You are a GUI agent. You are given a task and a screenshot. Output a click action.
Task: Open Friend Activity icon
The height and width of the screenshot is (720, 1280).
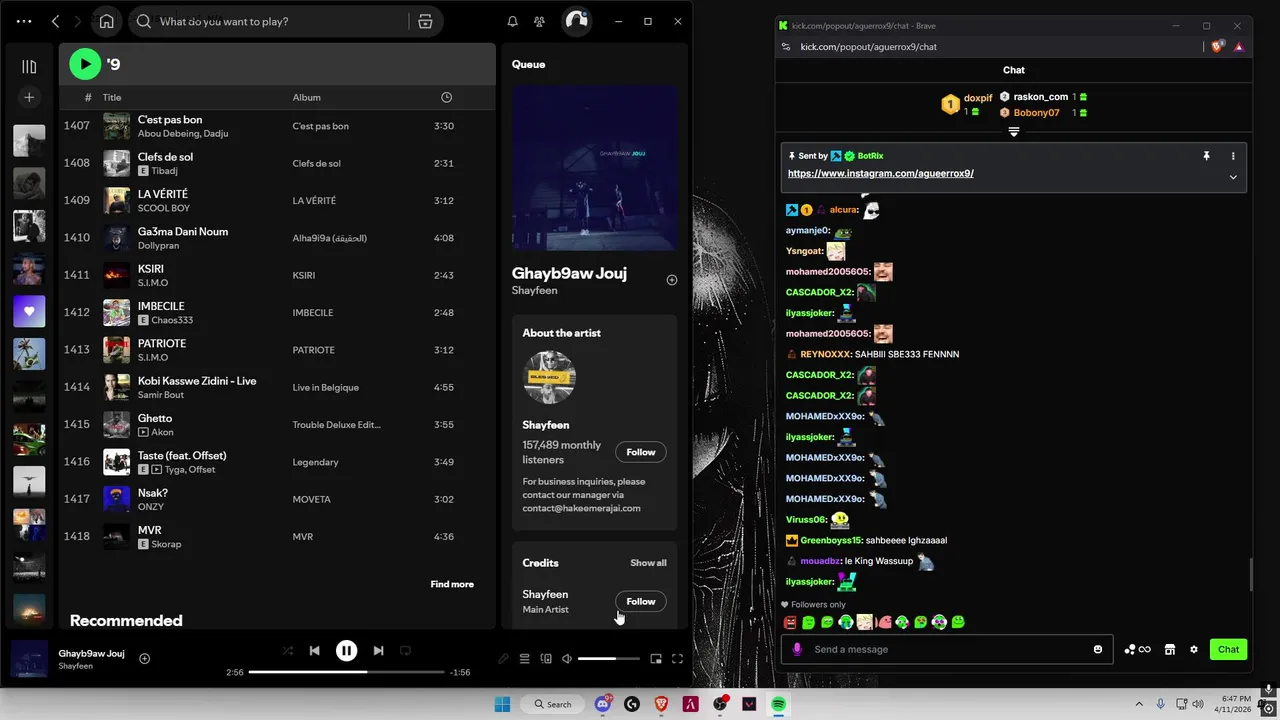(540, 21)
